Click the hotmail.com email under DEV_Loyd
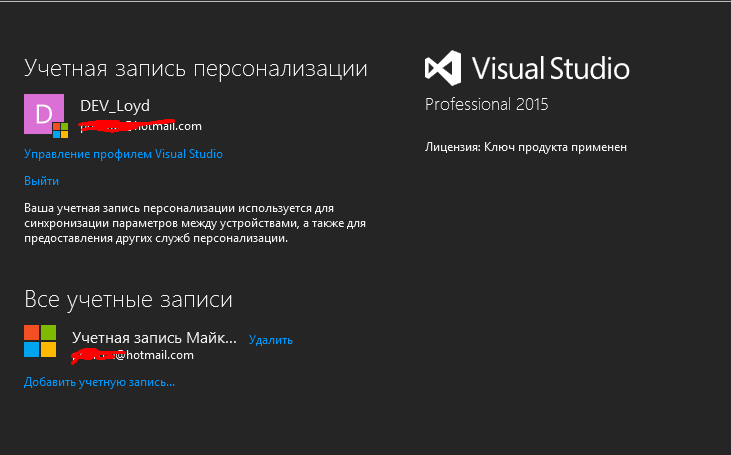Viewport: 731px width, 455px height. tap(141, 126)
